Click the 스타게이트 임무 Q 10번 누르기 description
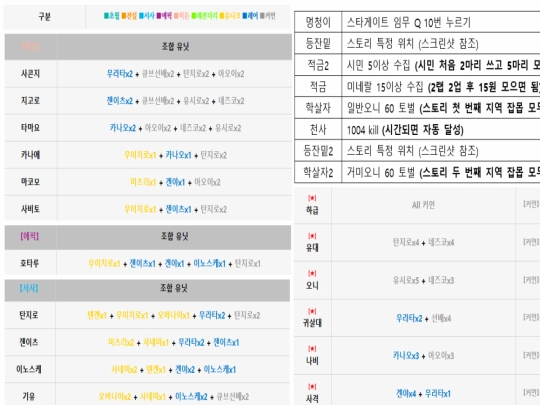The width and height of the screenshot is (540, 405). click(408, 23)
